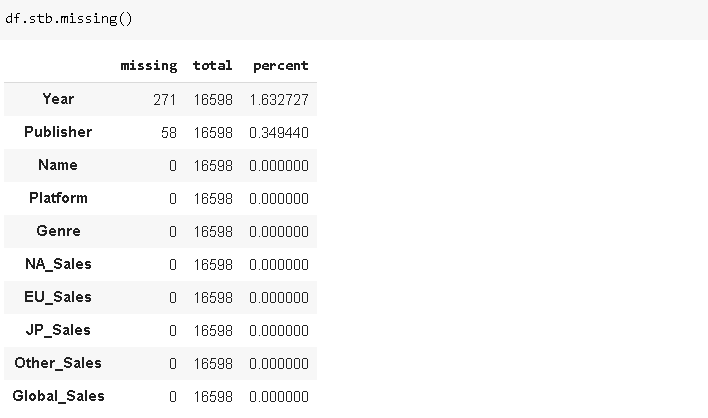
Task: Select the 'total' column header
Action: pyautogui.click(x=212, y=66)
